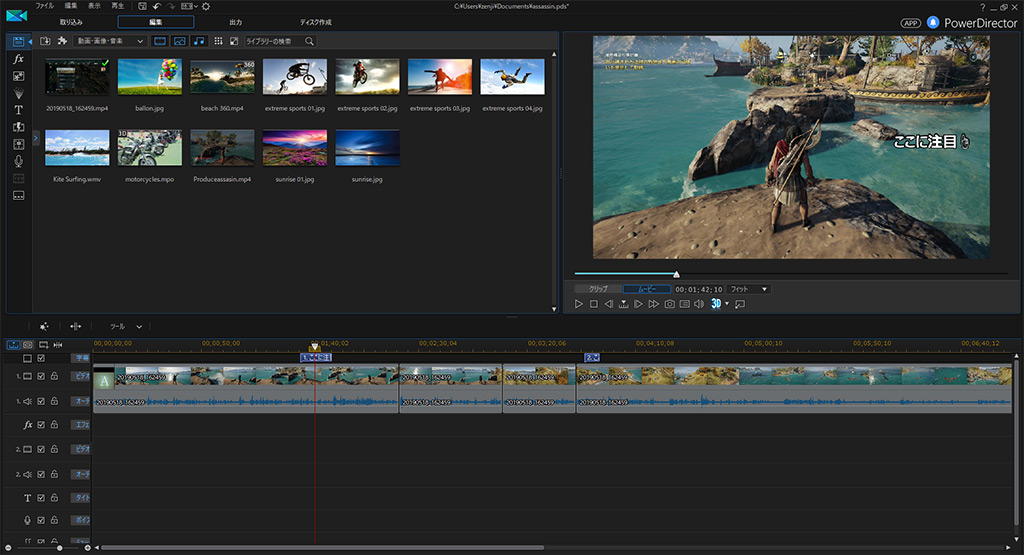1024x555 pixels.
Task: Open the Effect Room (fx) in sidebar
Action: point(18,59)
